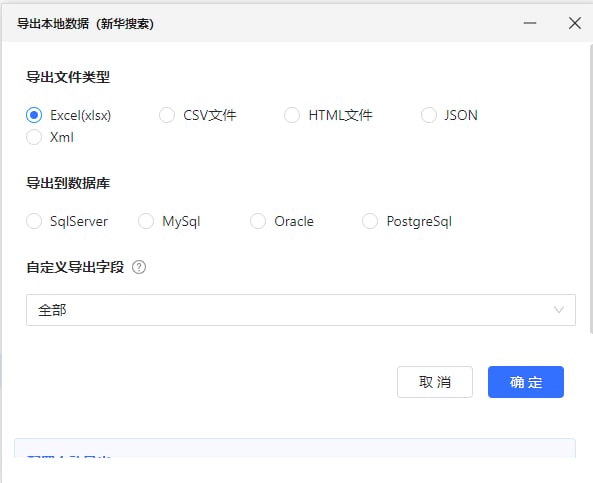593x483 pixels.
Task: Click the 导出到数据库 section heading
Action: point(68,183)
